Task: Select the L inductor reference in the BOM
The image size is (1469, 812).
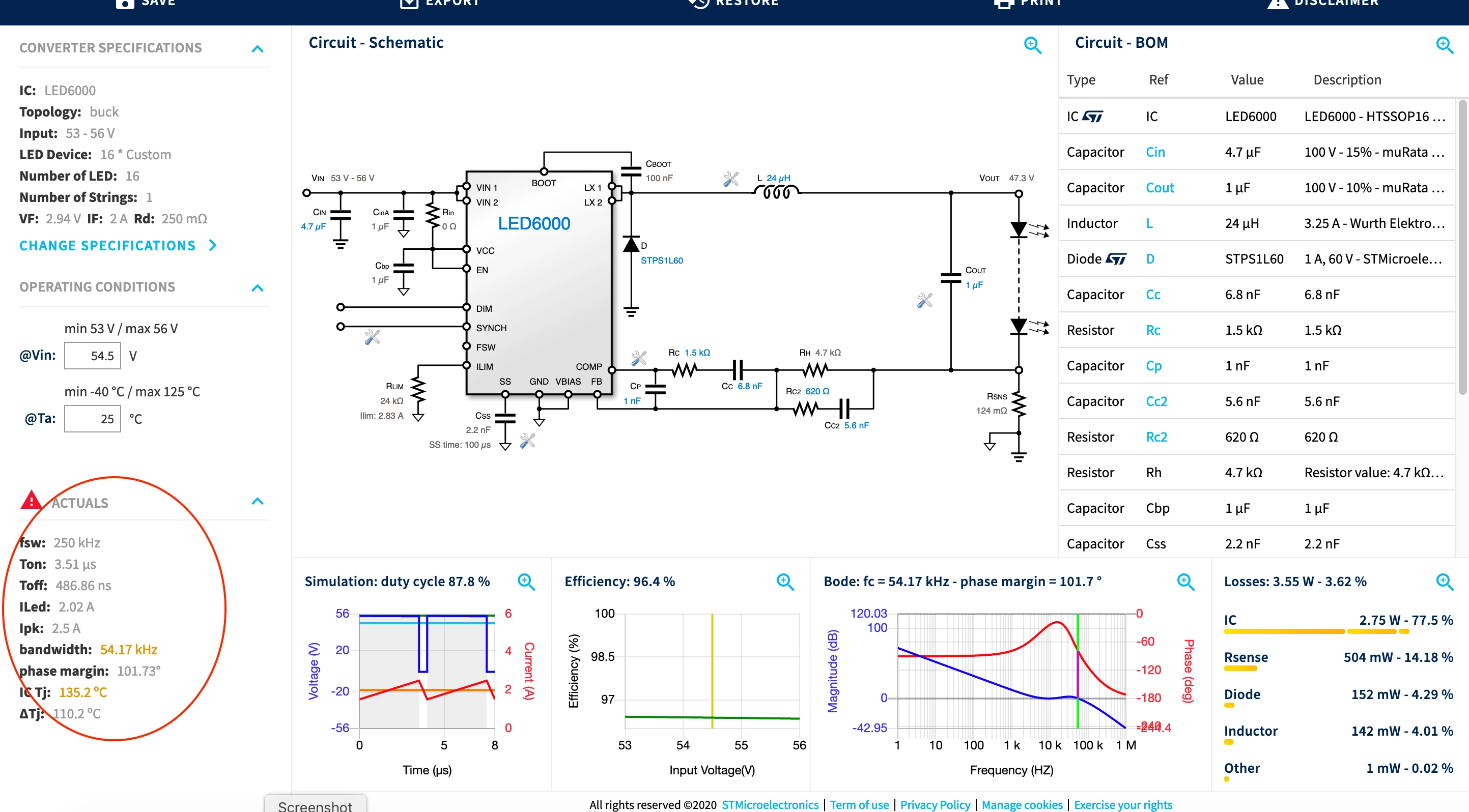Action: click(1149, 223)
